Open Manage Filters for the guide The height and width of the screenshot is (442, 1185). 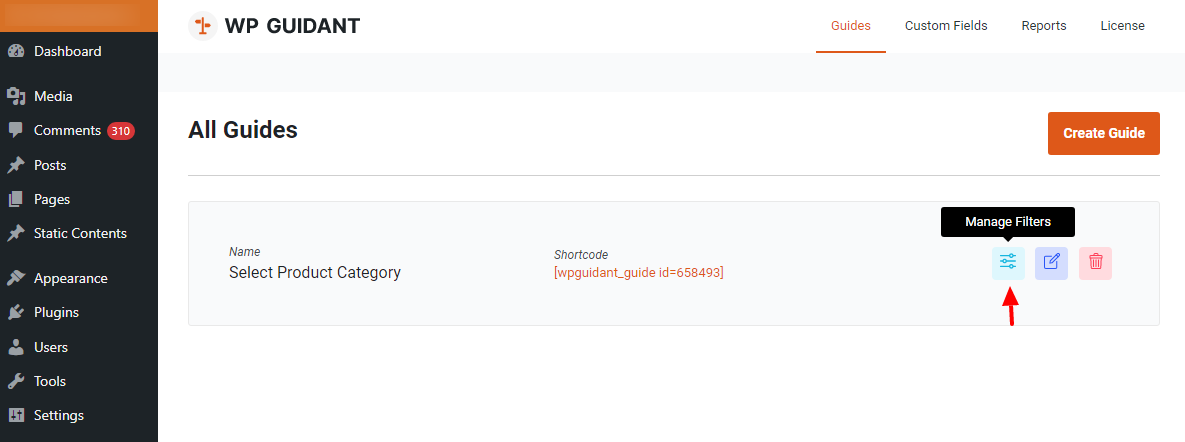(x=1008, y=262)
